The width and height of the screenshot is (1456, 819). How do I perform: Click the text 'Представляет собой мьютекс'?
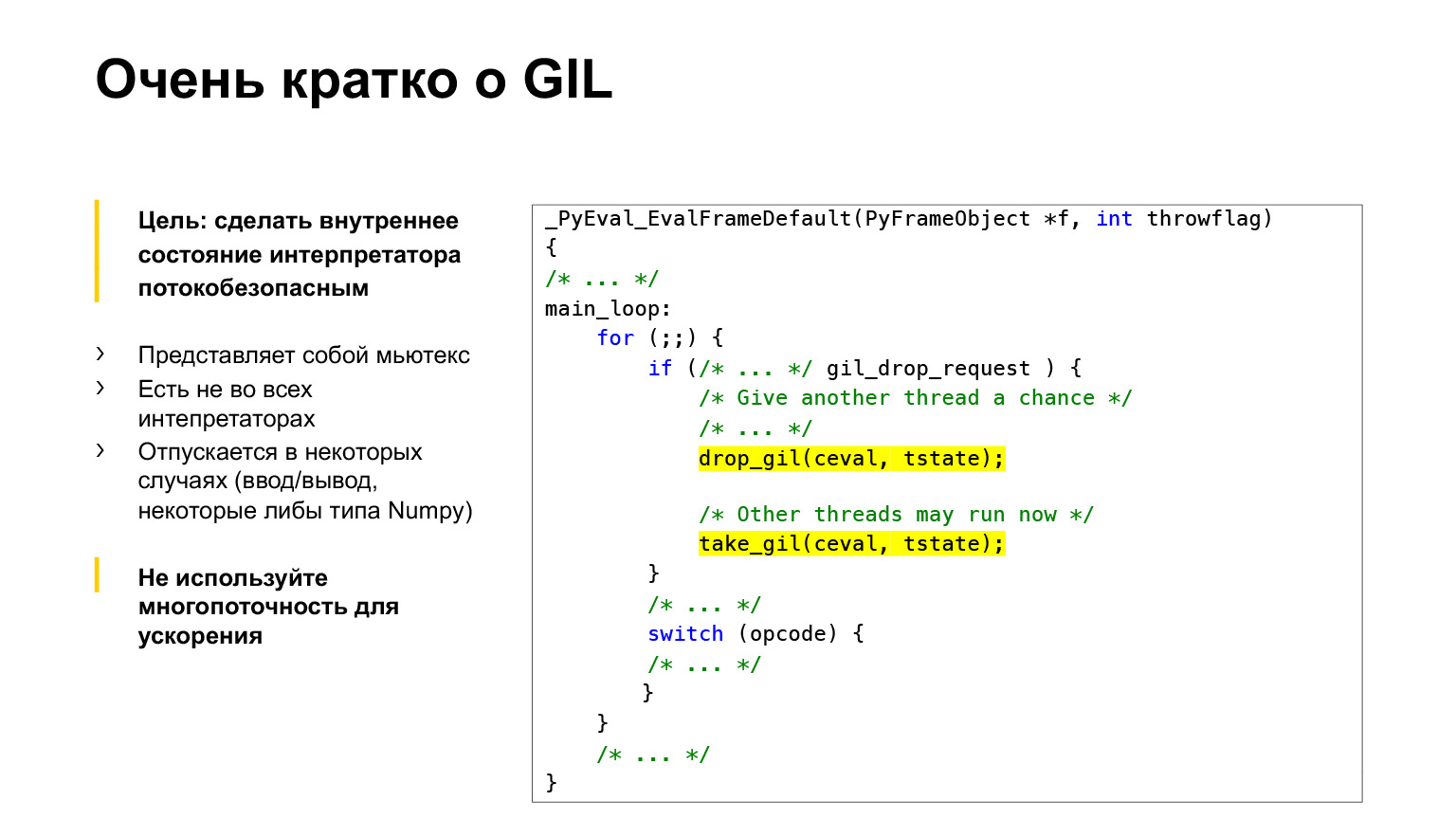pos(301,355)
